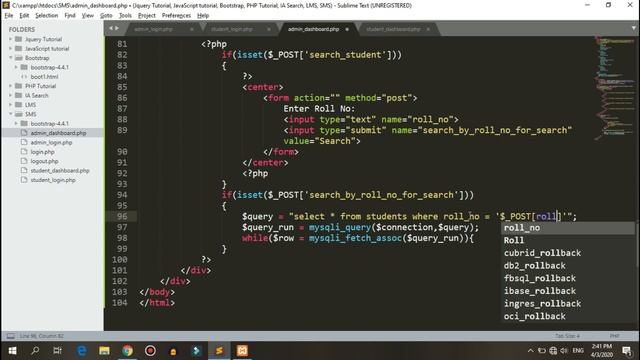Image resolution: width=640 pixels, height=360 pixels.
Task: Click the tab-history forward arrow
Action: pos(117,28)
